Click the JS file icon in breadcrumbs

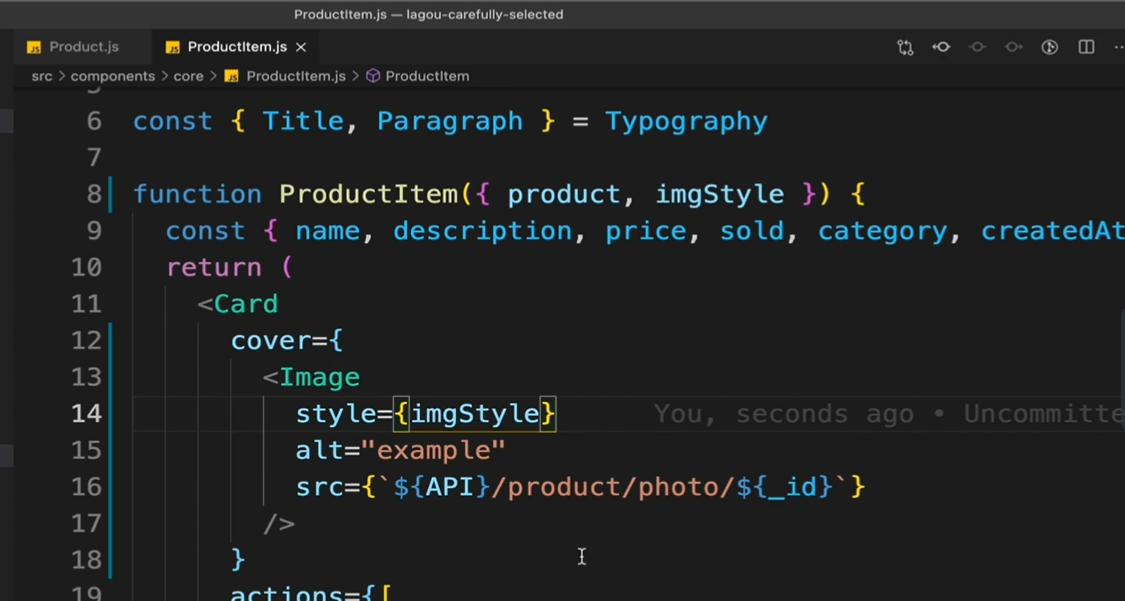click(x=231, y=76)
